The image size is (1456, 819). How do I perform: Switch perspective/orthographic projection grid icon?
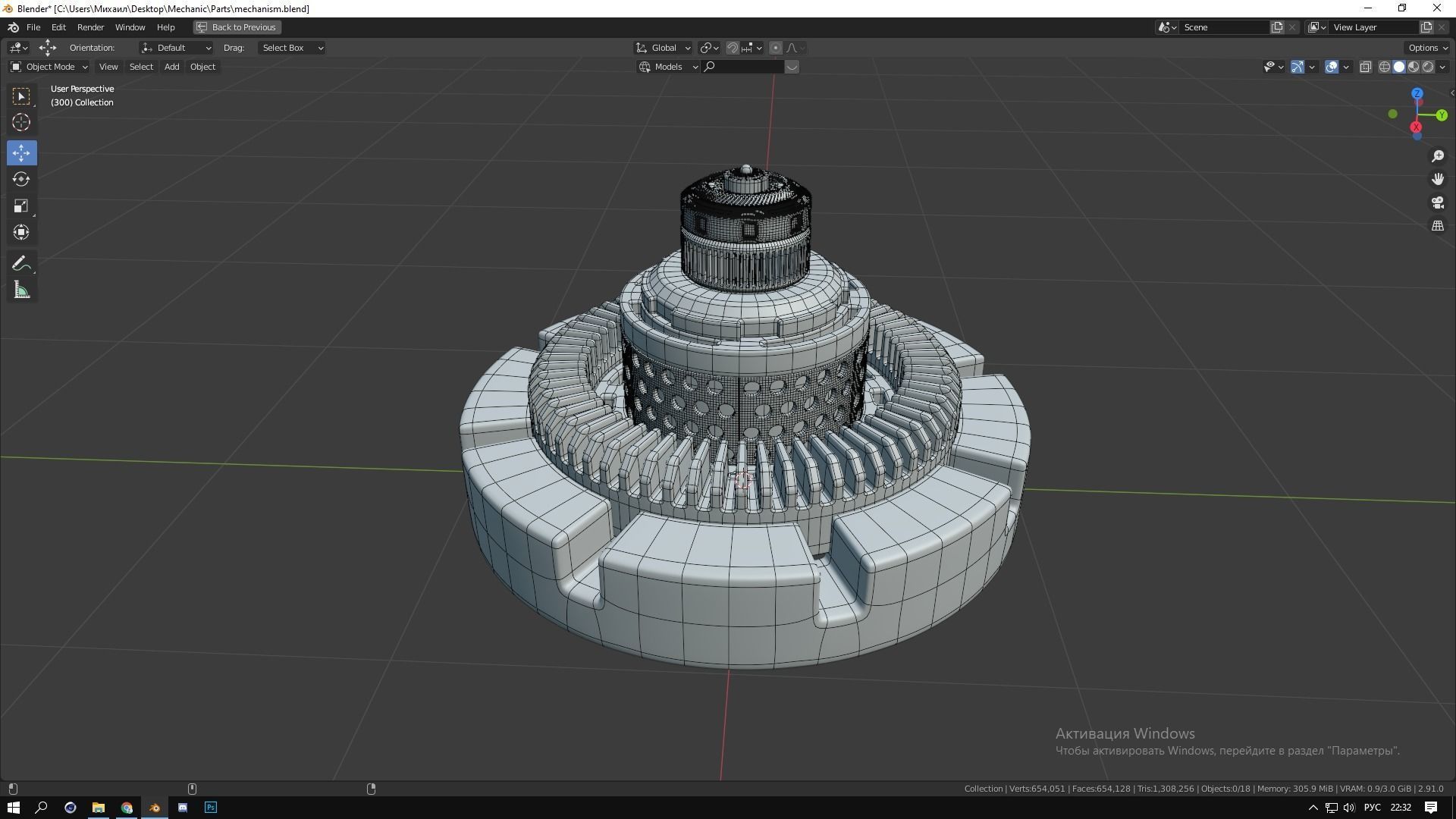(1438, 226)
